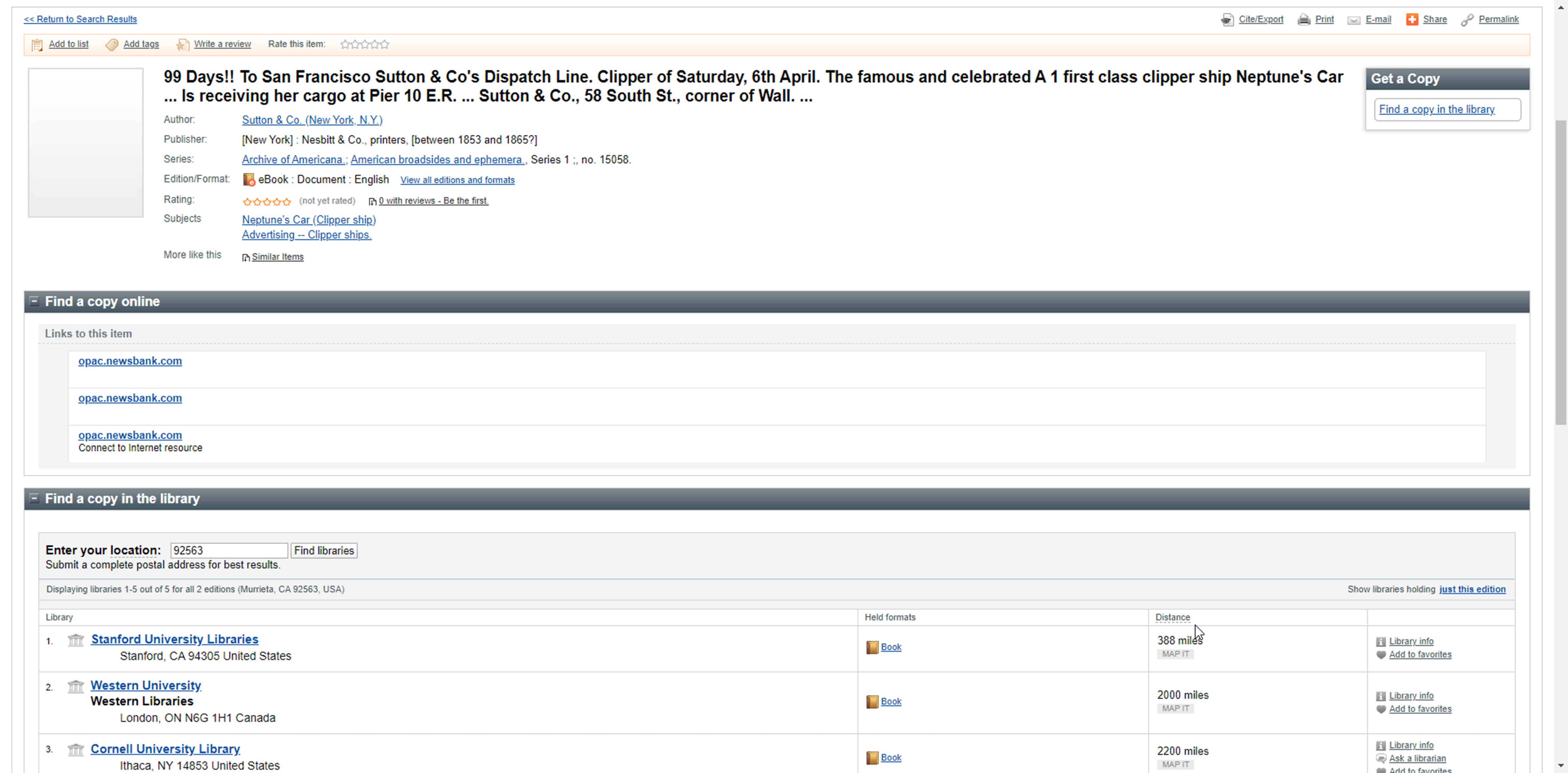
Task: Click the 'Links to this item' heading
Action: pyautogui.click(x=88, y=334)
